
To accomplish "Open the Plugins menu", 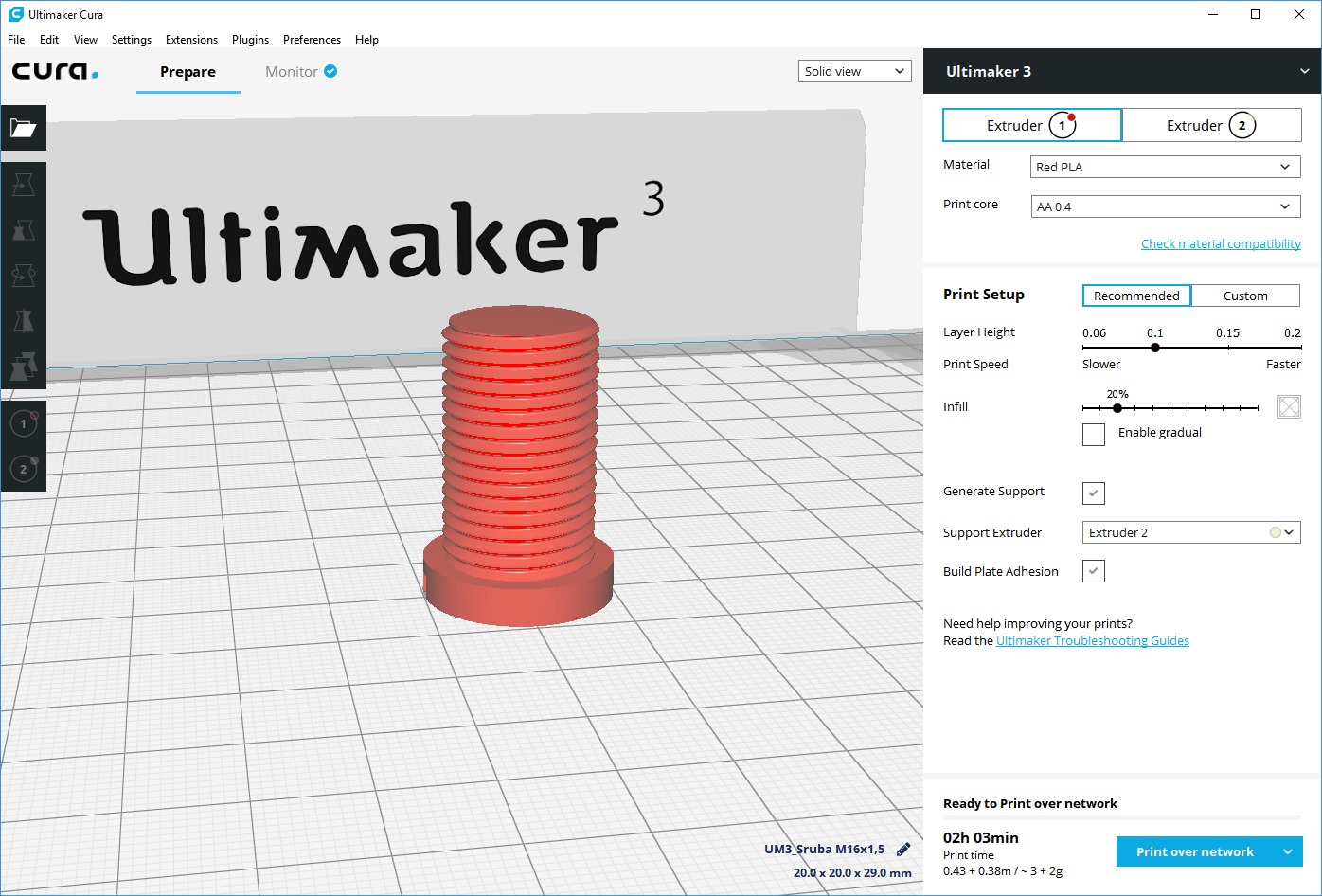I will pos(250,40).
